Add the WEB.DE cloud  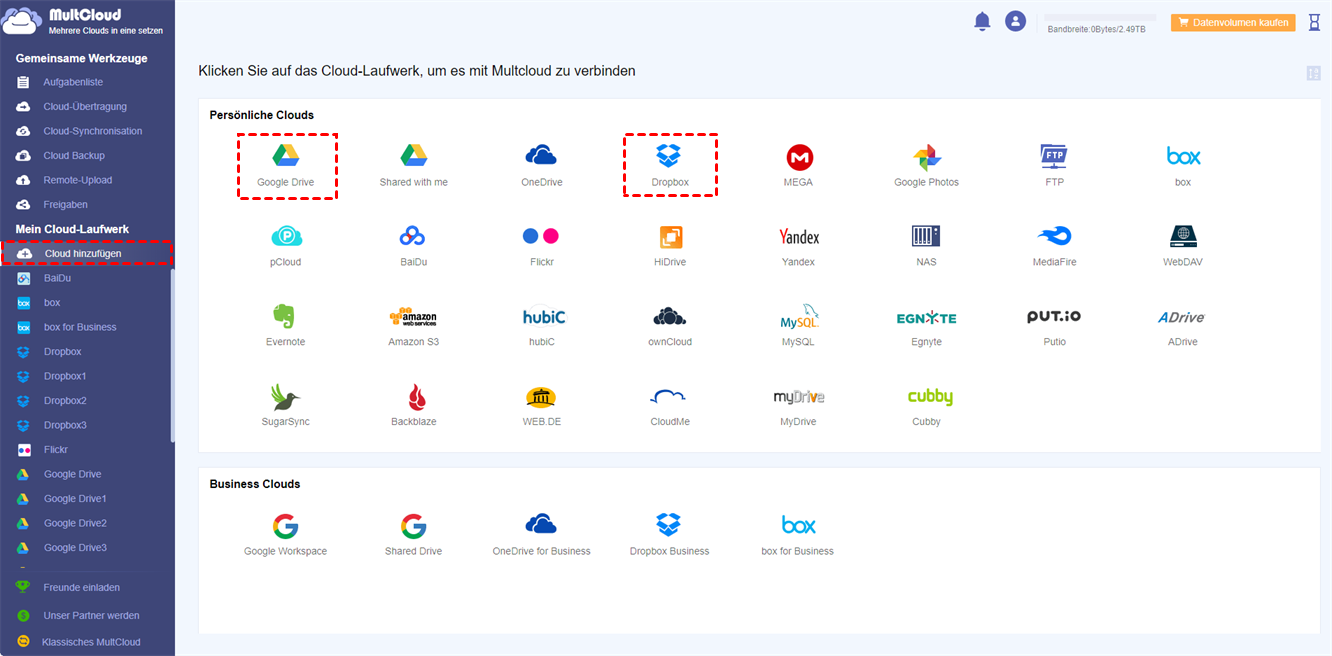(x=542, y=406)
